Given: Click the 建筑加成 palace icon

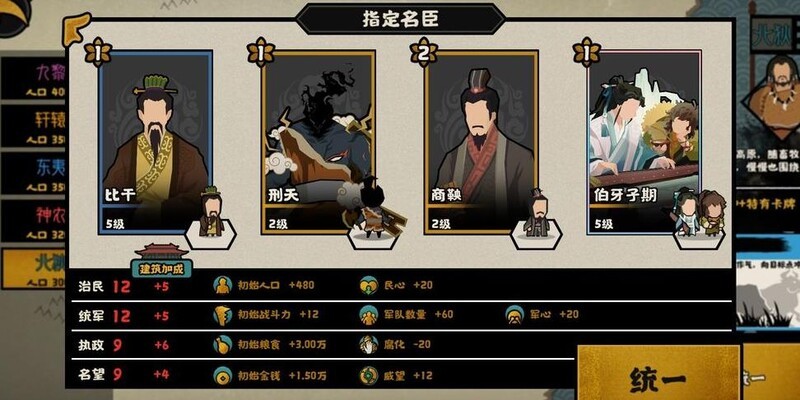Looking at the screenshot, I should point(162,260).
